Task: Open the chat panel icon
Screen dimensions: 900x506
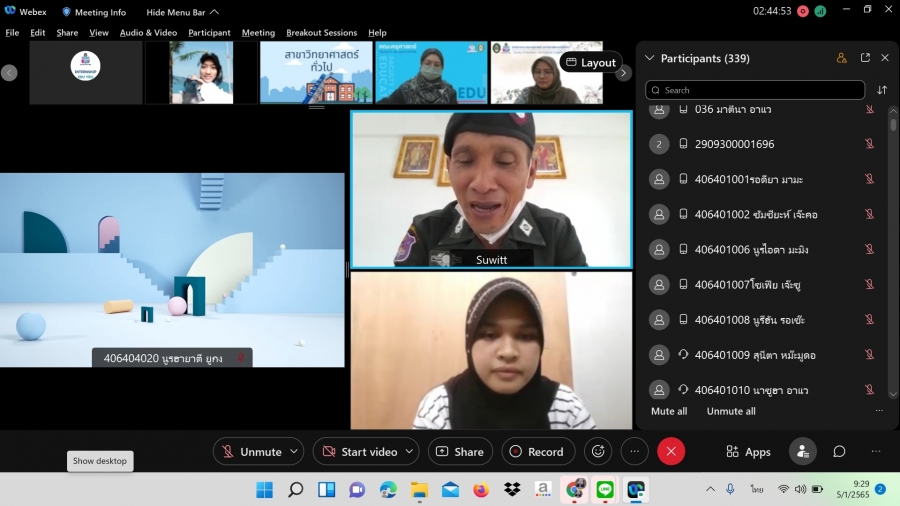Action: pos(839,451)
